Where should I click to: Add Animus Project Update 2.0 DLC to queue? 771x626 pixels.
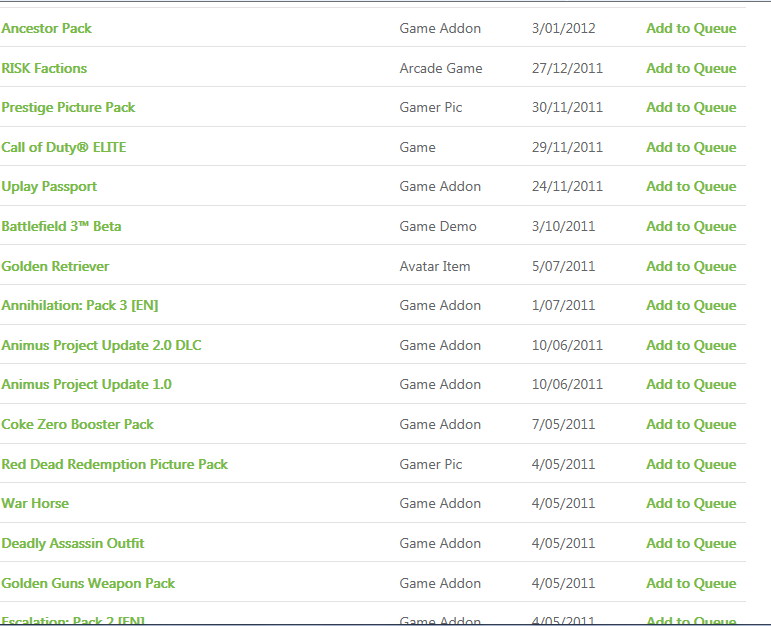(x=691, y=346)
